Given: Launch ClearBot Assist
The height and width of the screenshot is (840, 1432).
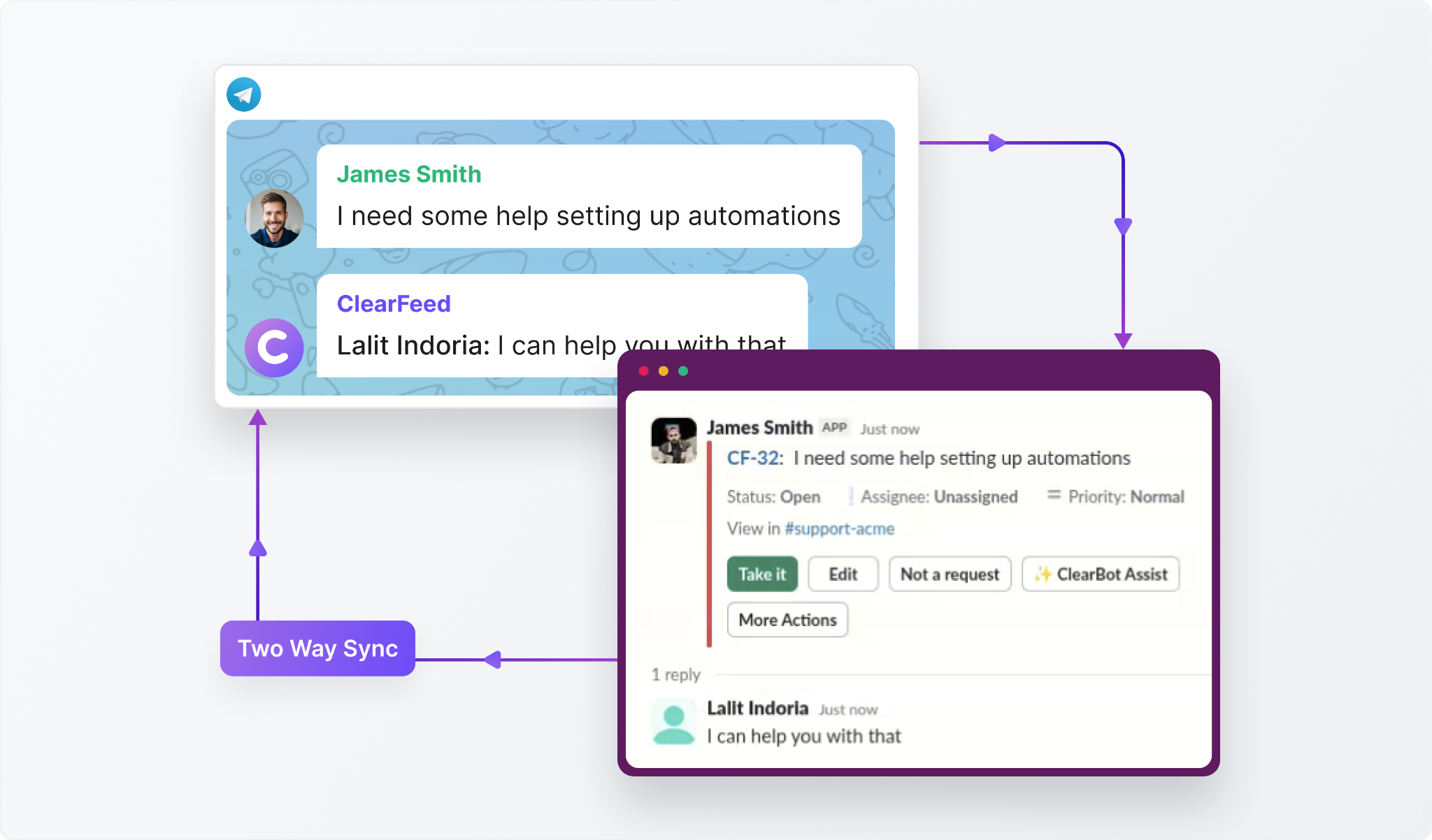Looking at the screenshot, I should click(1101, 574).
